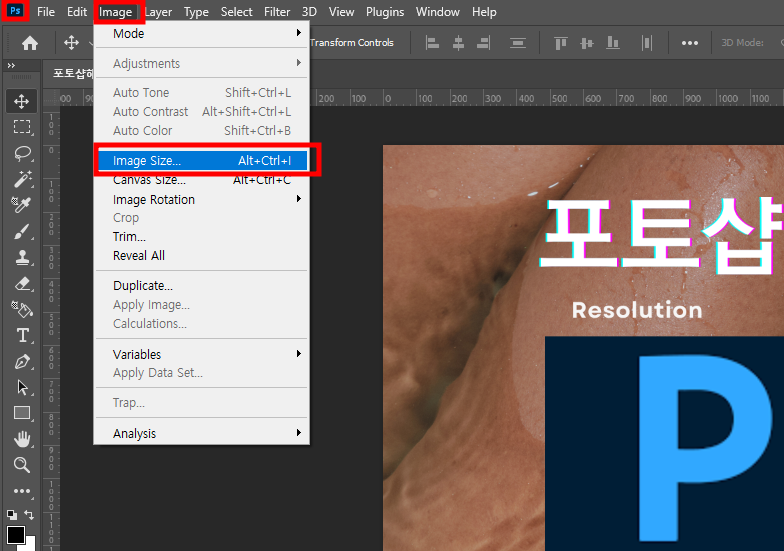Select the Path Selection arrow tool
This screenshot has width=784, height=551.
[x=22, y=388]
